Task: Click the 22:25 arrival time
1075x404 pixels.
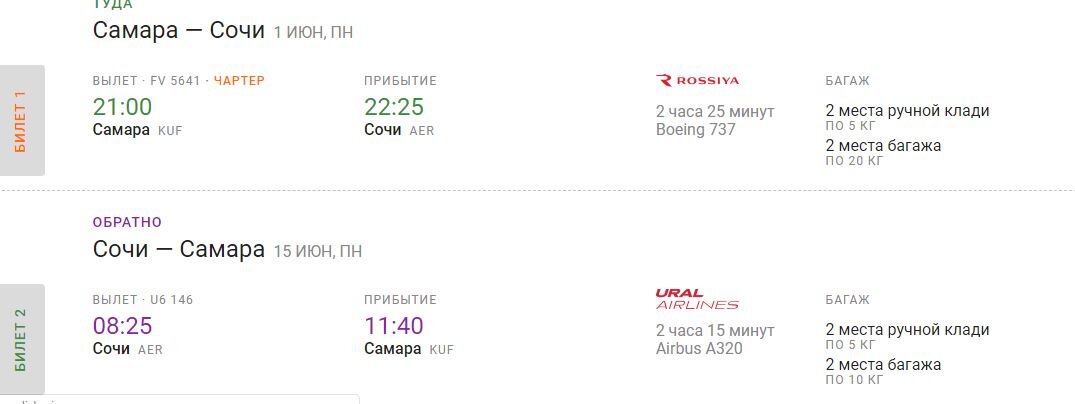Action: [x=394, y=107]
